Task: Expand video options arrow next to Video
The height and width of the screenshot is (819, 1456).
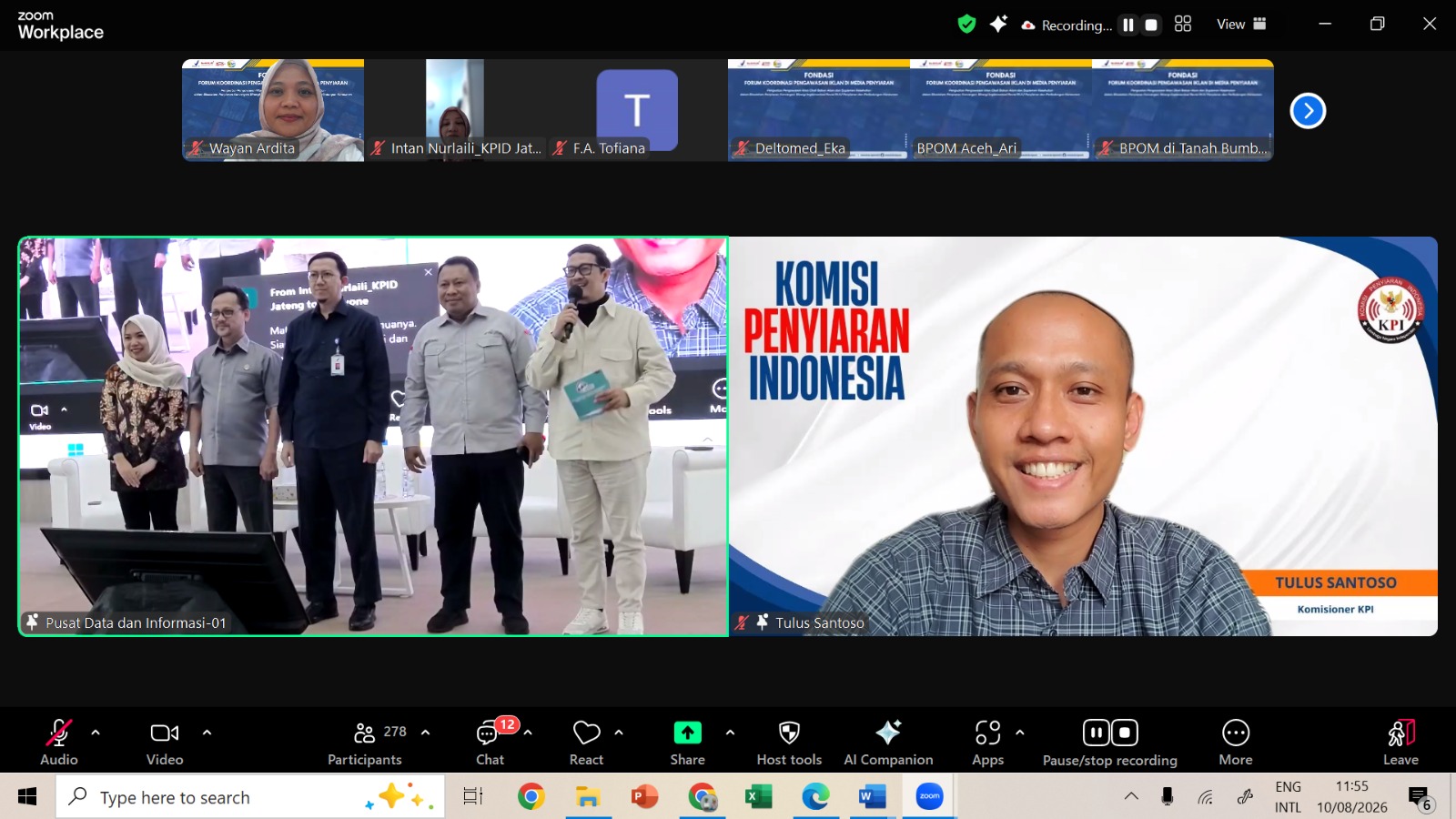Action: tap(207, 733)
